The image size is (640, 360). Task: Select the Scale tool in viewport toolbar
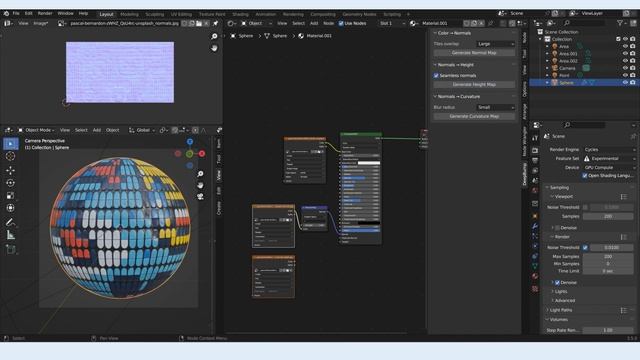coord(11,196)
